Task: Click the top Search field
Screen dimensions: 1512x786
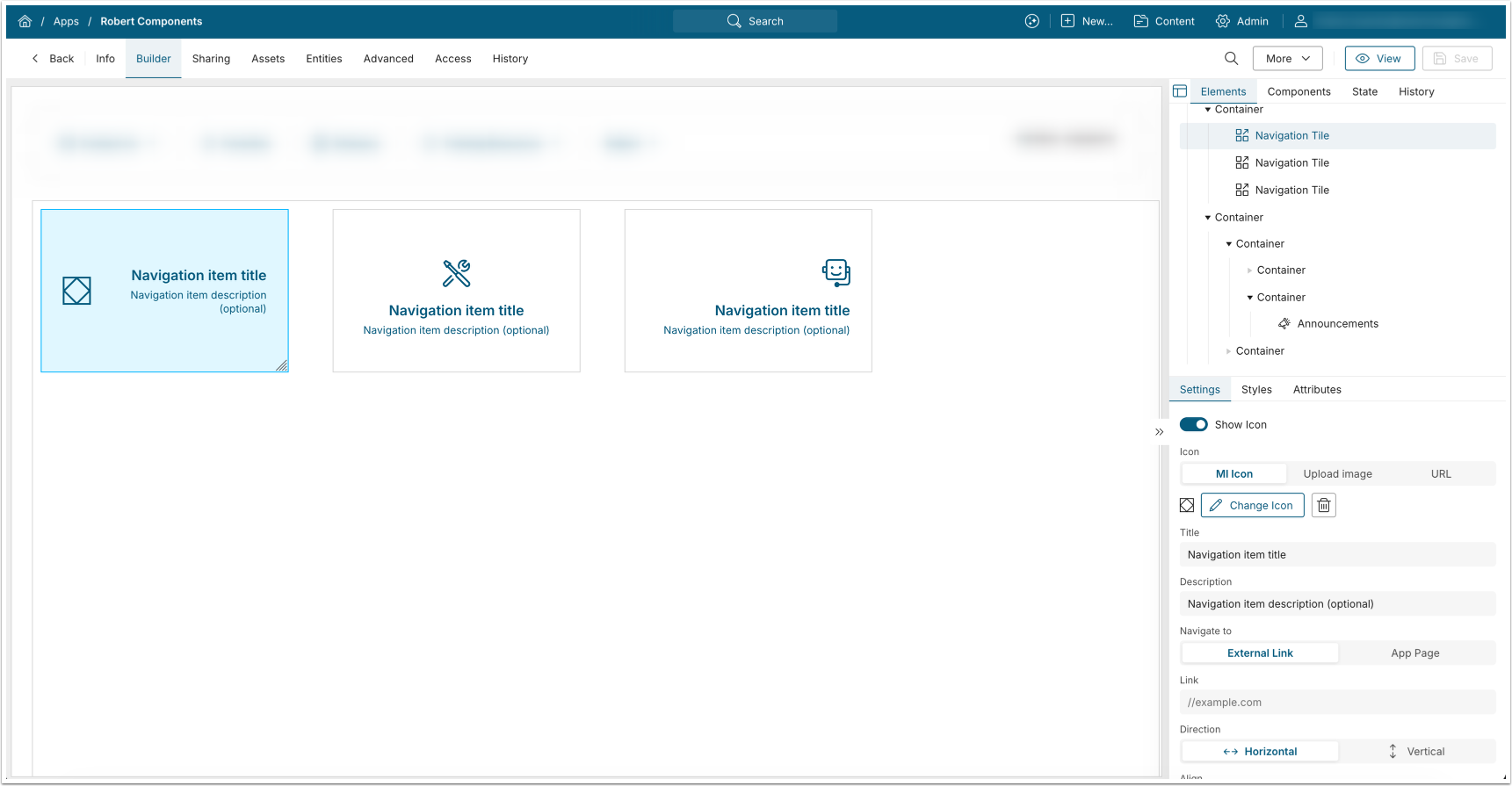Action: [755, 21]
